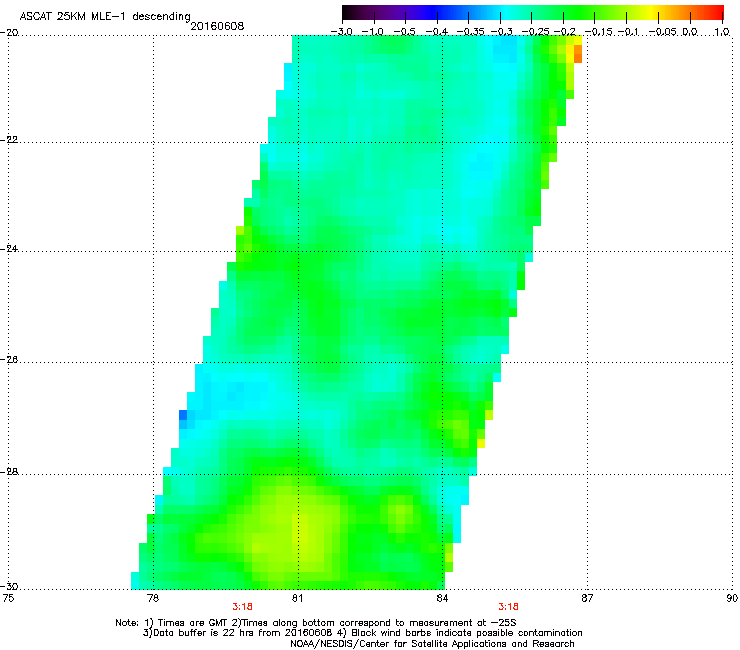Screen dimensions: 740x650
Task: Click the -0.5 color bar label
Action: (404, 32)
